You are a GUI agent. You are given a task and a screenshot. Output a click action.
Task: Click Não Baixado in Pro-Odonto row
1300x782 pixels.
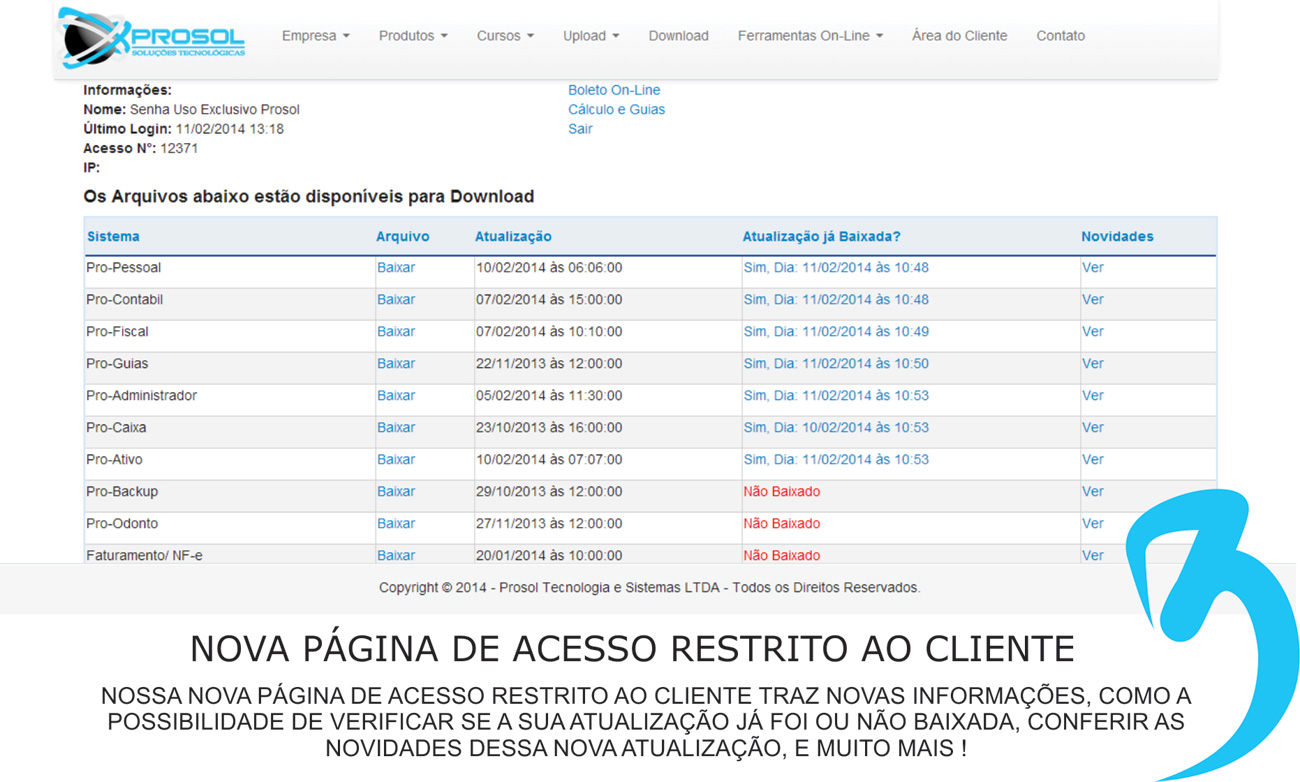click(x=781, y=524)
